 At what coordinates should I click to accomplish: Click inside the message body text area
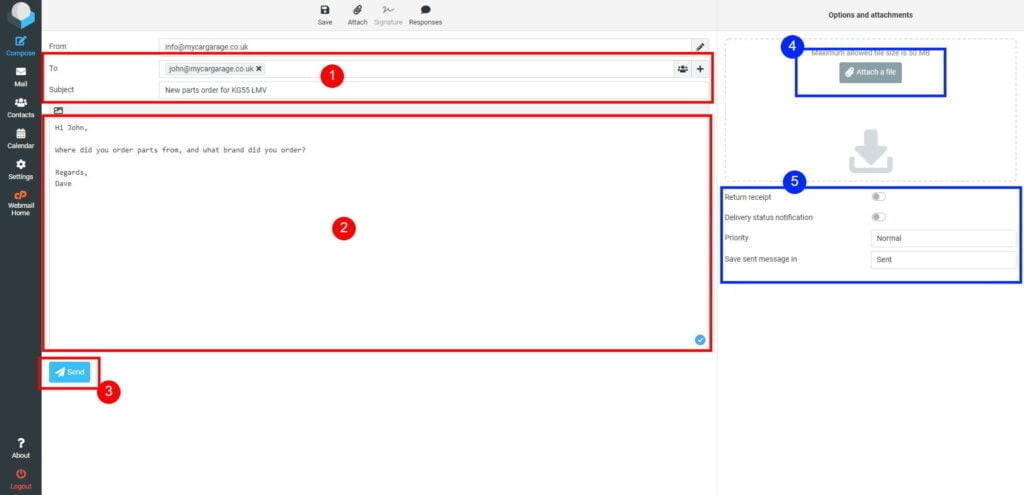pos(377,232)
